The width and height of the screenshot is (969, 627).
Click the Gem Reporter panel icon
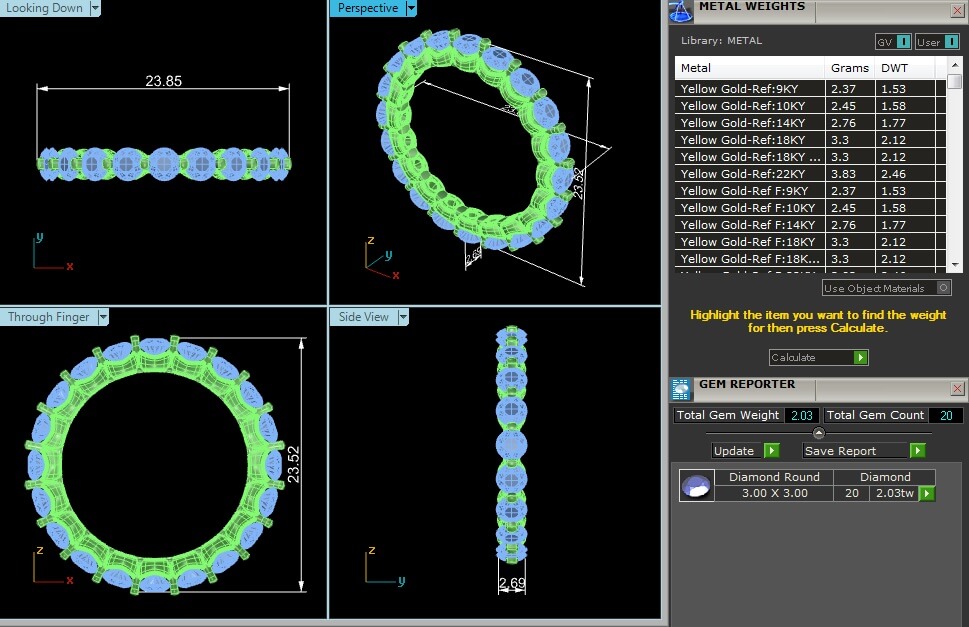681,389
